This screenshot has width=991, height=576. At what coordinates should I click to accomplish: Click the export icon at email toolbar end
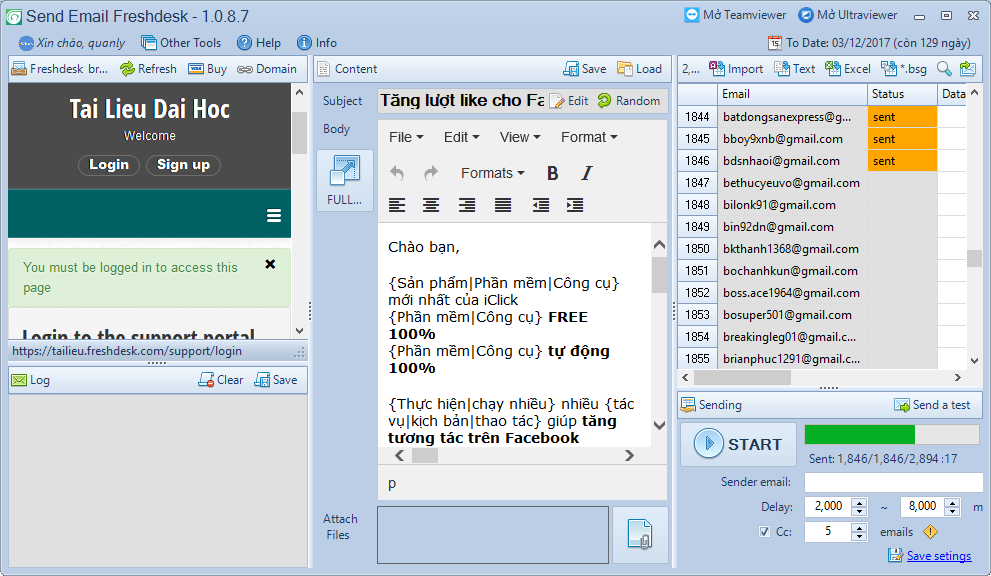[968, 69]
